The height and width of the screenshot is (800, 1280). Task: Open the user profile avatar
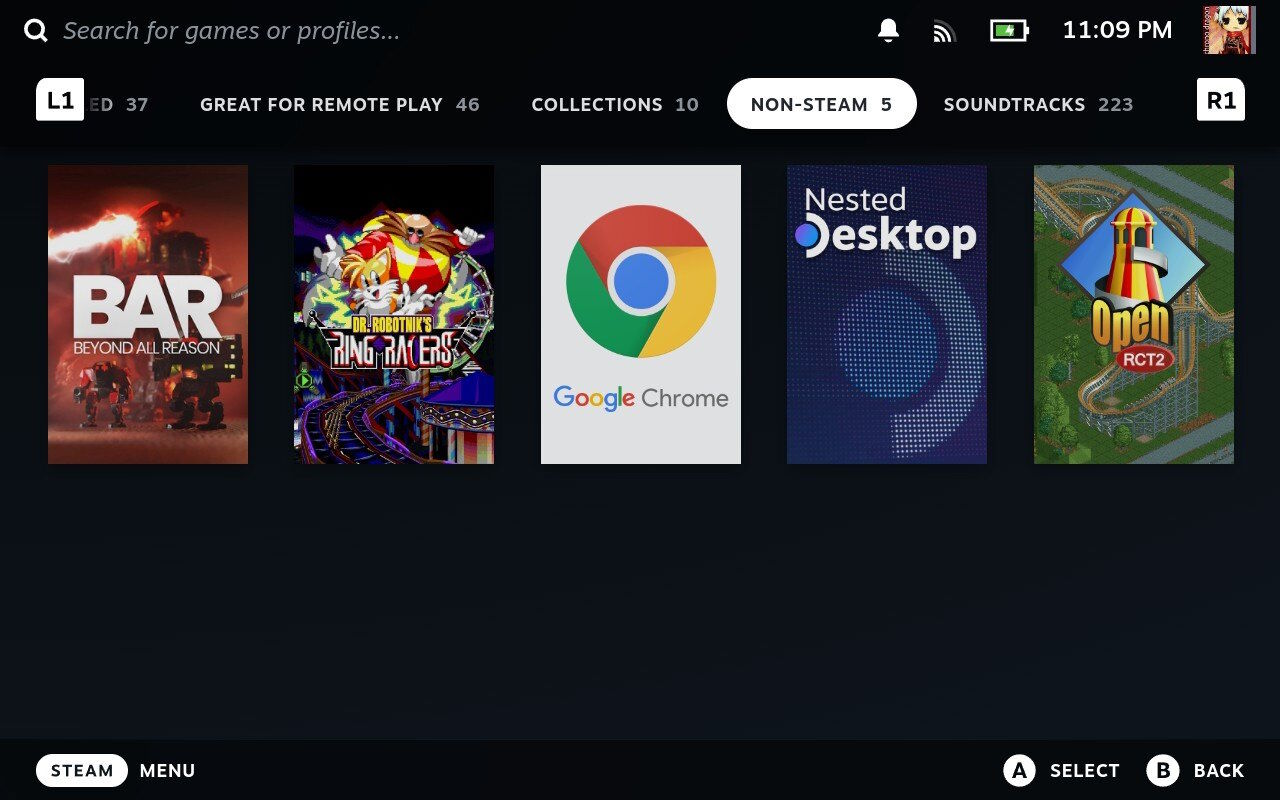pos(1229,30)
